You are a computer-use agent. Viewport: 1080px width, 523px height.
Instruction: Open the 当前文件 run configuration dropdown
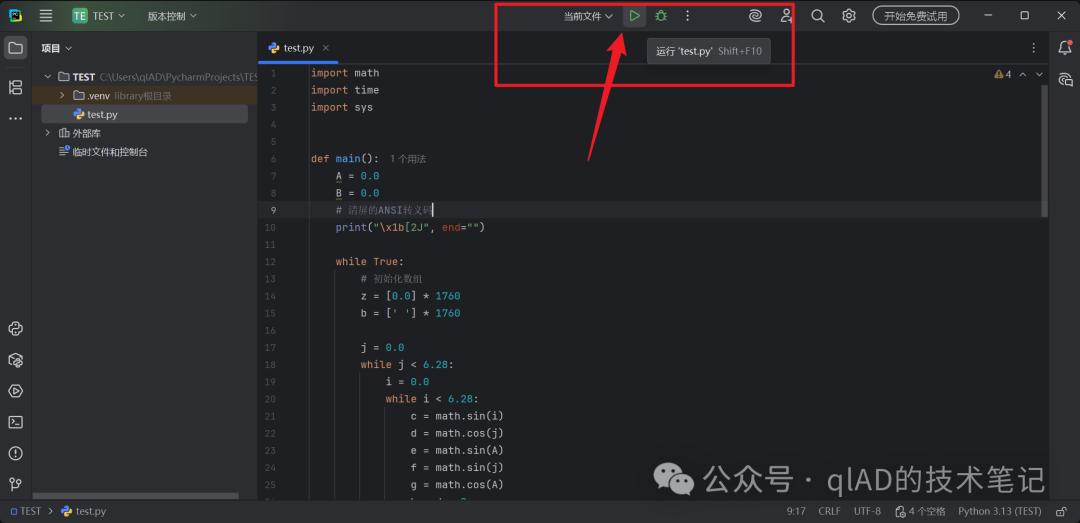click(x=588, y=16)
